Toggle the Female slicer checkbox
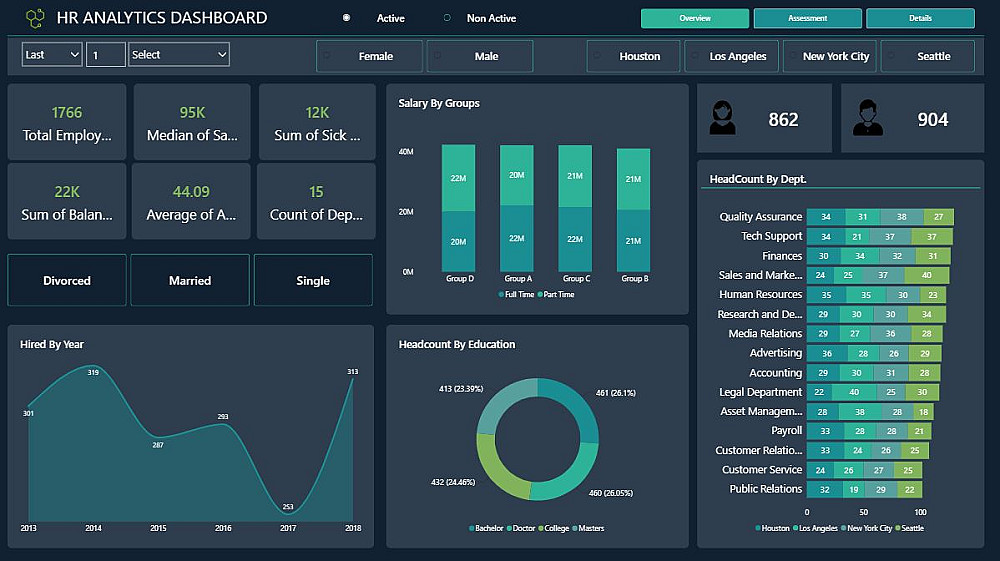1000x561 pixels. pyautogui.click(x=327, y=56)
